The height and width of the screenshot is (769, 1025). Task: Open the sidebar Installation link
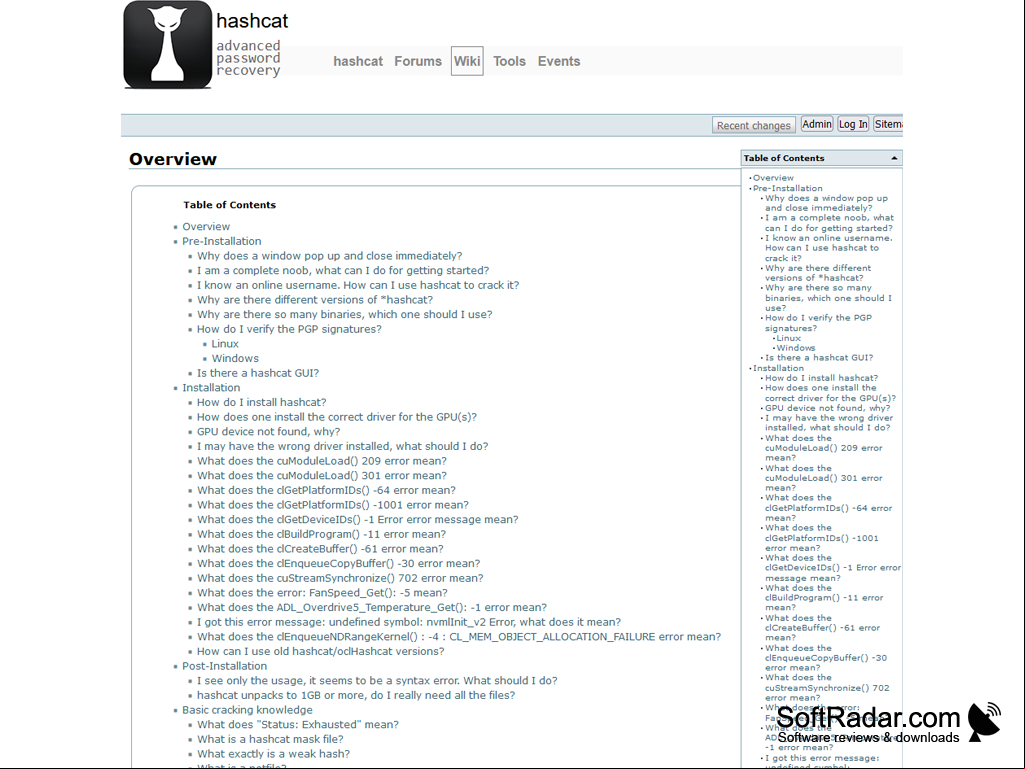point(778,368)
